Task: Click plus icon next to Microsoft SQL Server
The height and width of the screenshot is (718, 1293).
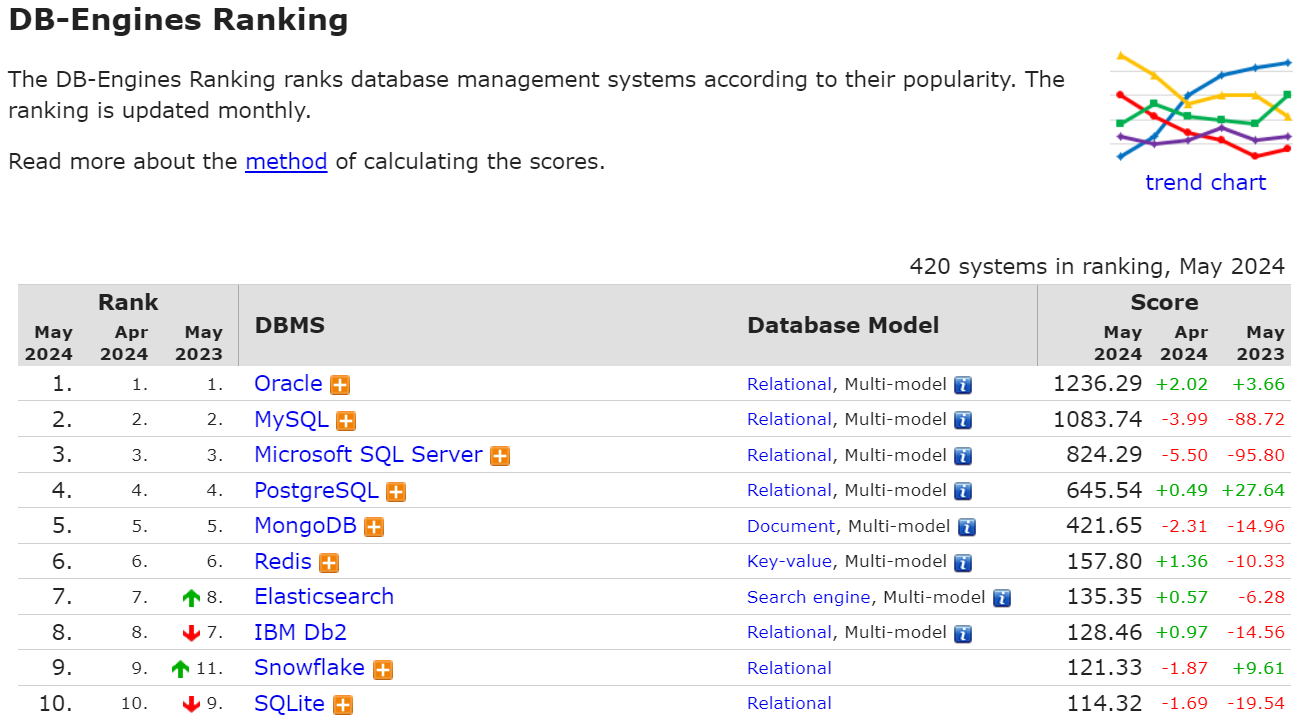Action: (500, 456)
